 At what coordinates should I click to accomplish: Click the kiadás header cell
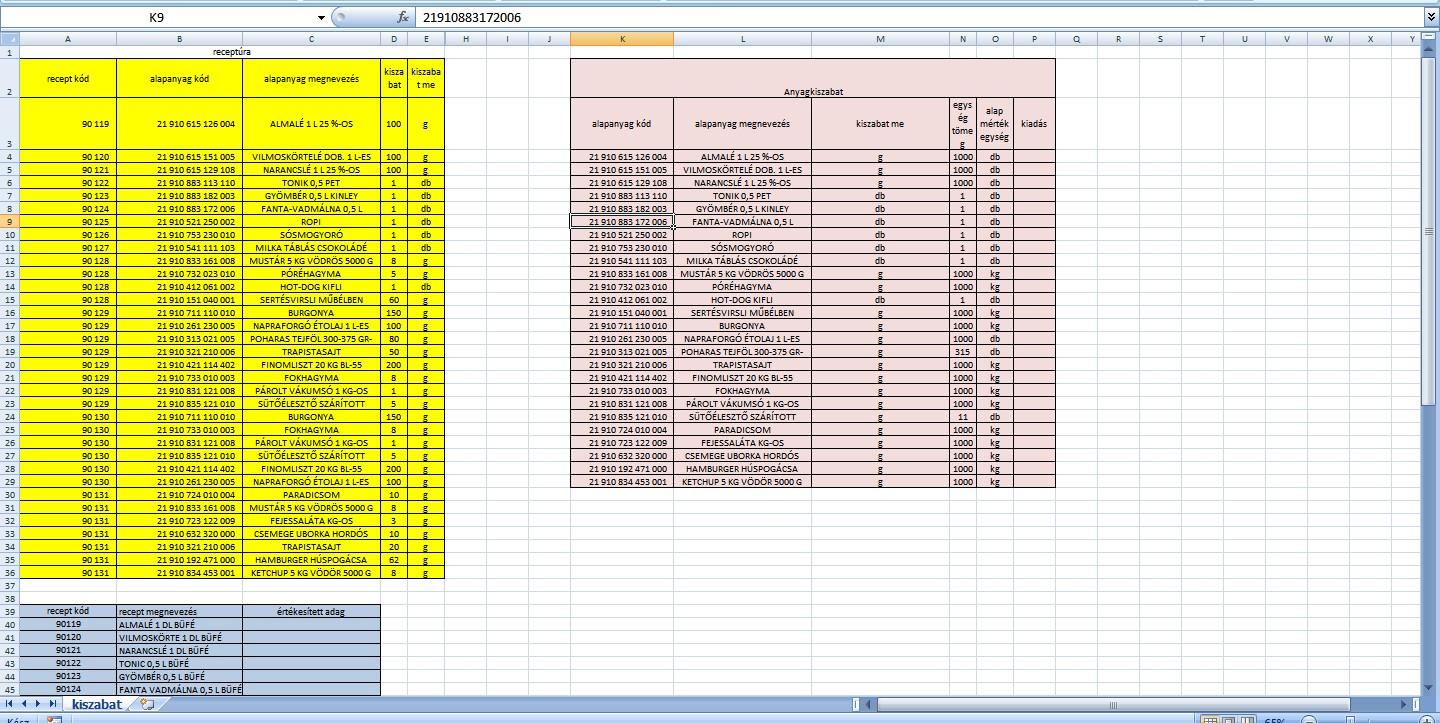tap(1034, 124)
